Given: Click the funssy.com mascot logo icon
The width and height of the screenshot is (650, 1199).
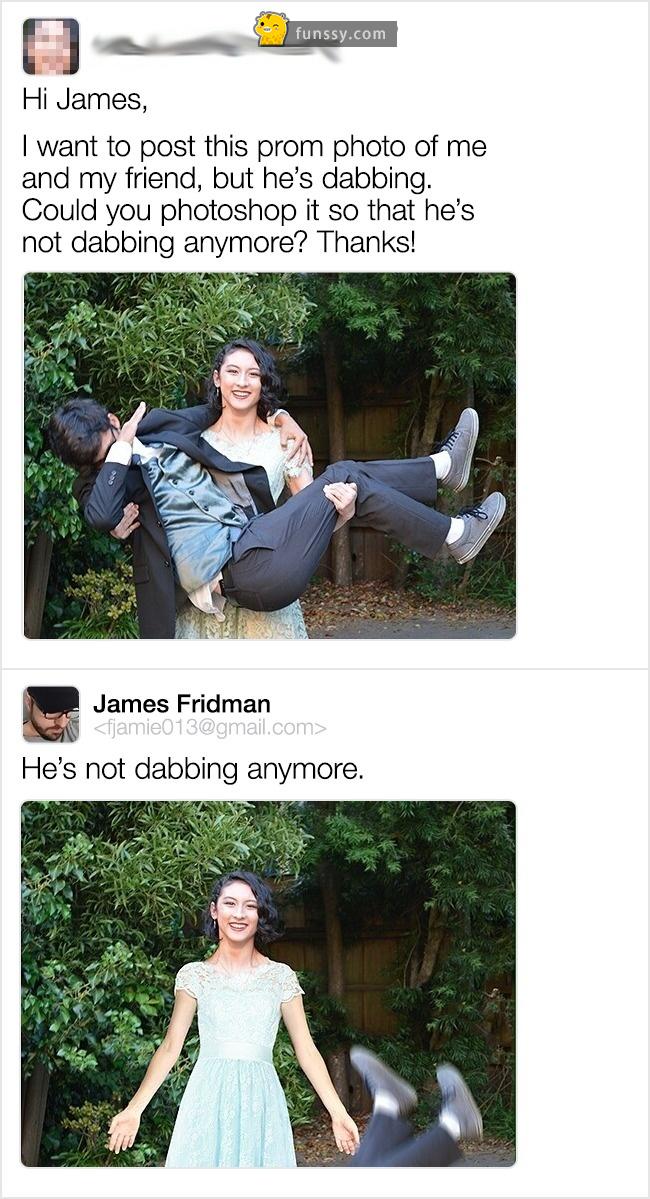Looking at the screenshot, I should [x=271, y=29].
